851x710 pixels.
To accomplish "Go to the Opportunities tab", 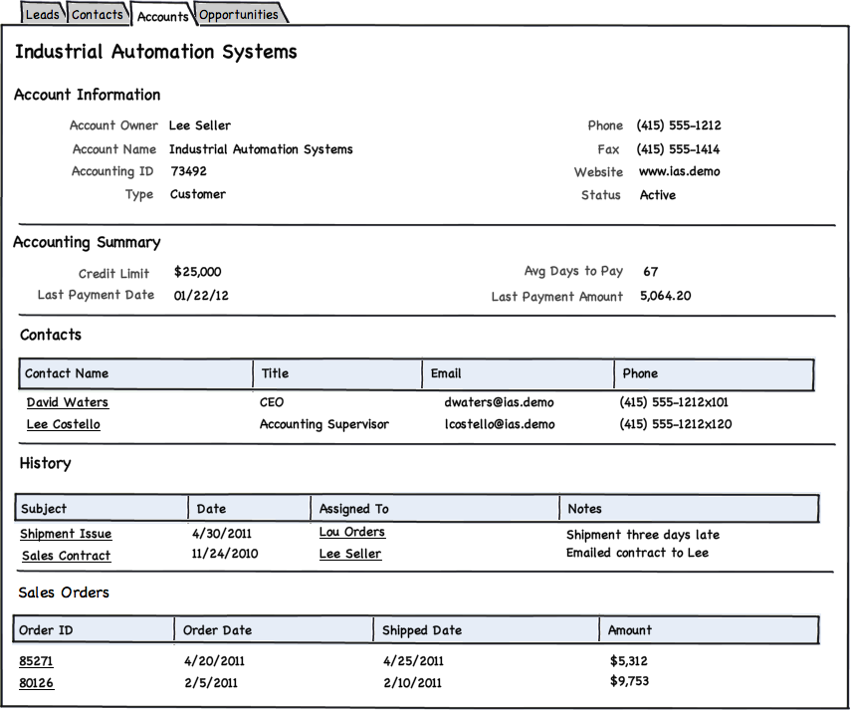I will click(x=238, y=14).
